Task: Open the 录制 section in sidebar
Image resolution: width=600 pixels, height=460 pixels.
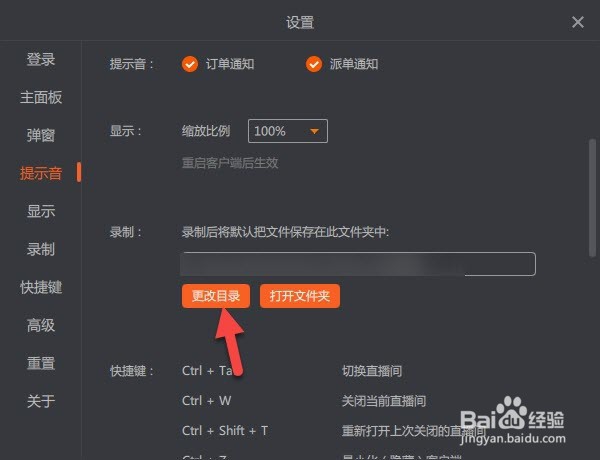Action: point(41,249)
